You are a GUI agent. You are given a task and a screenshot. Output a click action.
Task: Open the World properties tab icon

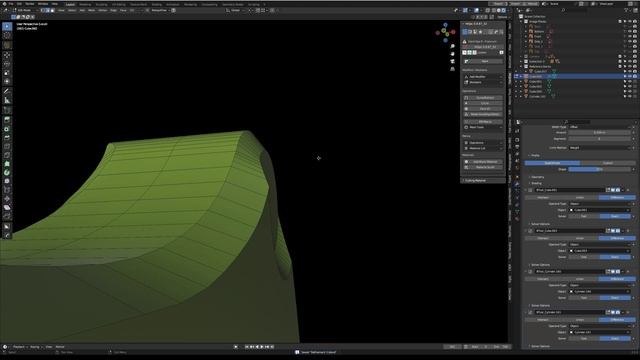pyautogui.click(x=517, y=168)
